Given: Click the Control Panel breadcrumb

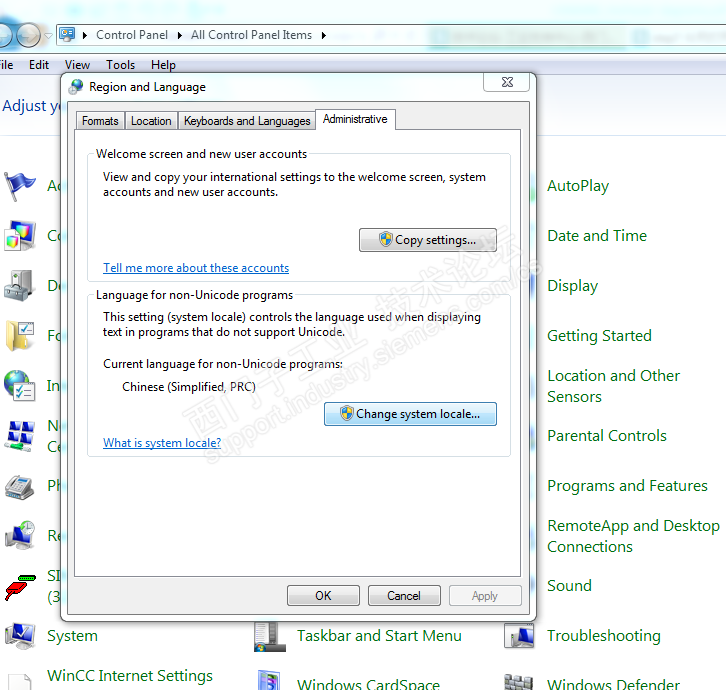Looking at the screenshot, I should point(132,35).
